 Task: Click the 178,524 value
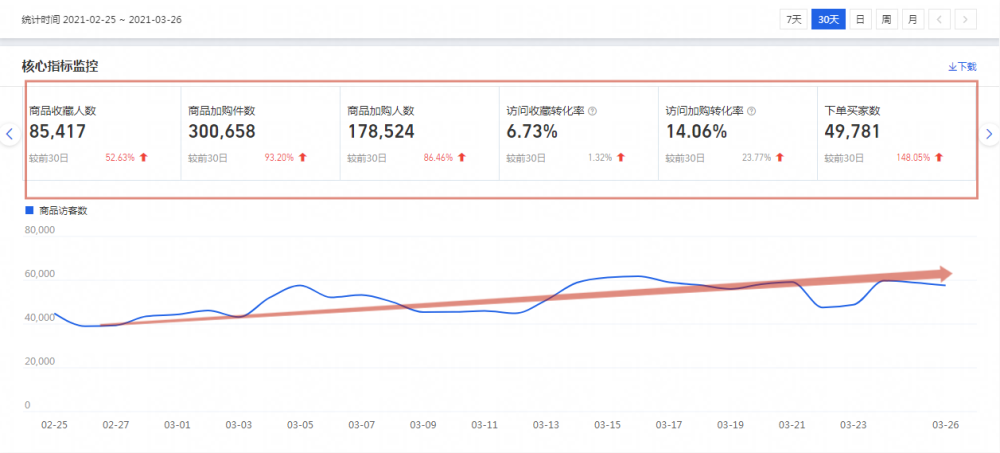tap(381, 132)
